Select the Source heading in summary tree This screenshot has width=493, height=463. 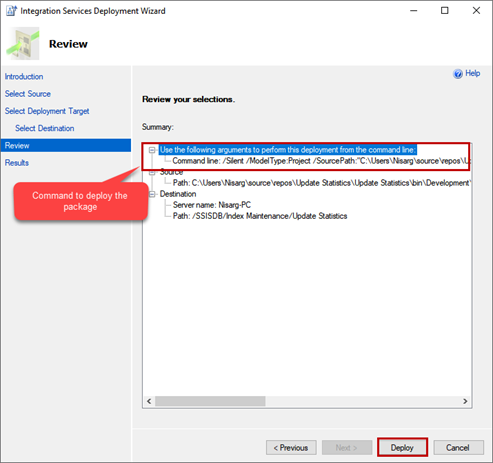click(171, 172)
